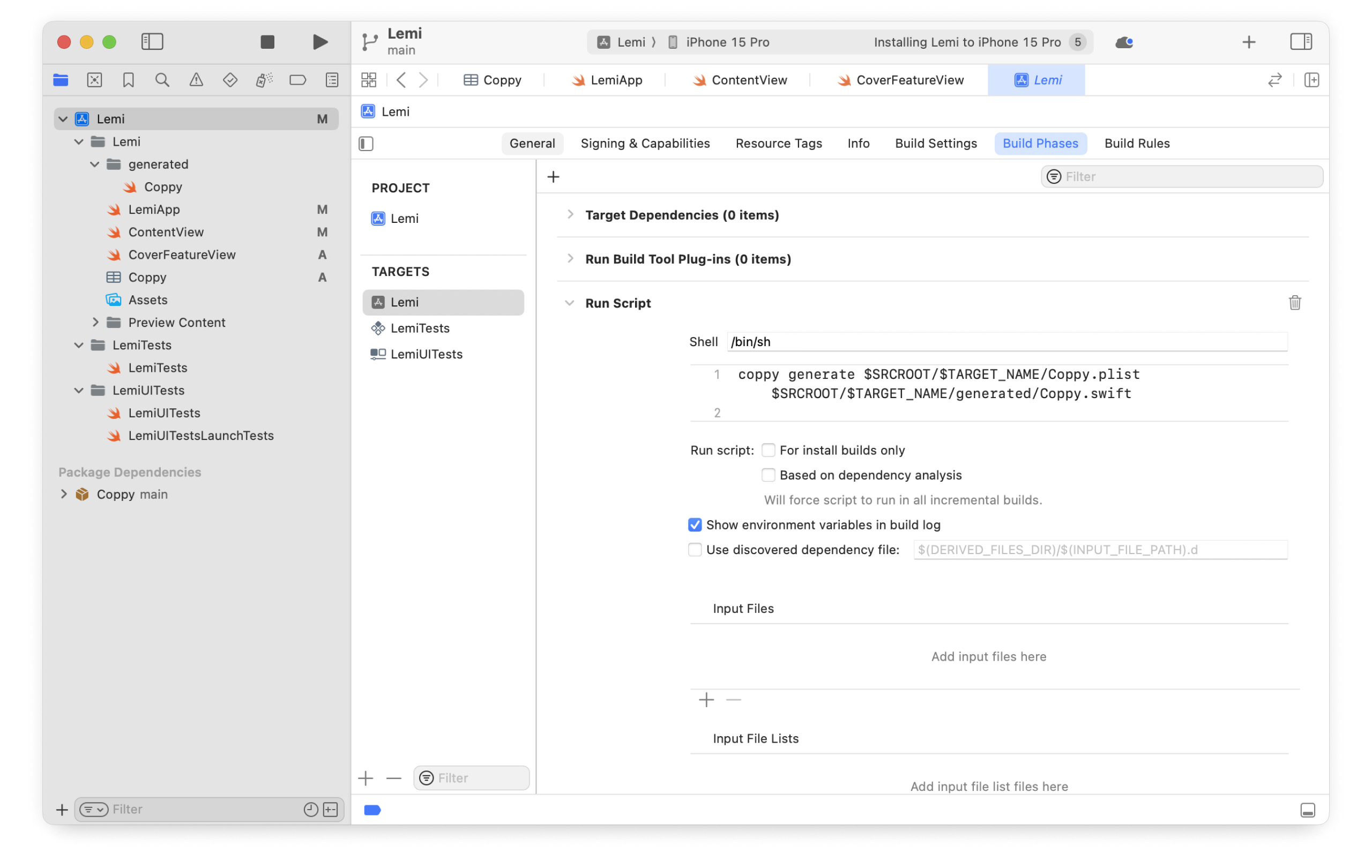Screen dimensions: 1372x868
Task: Enable 'For install builds only'
Action: click(x=769, y=450)
